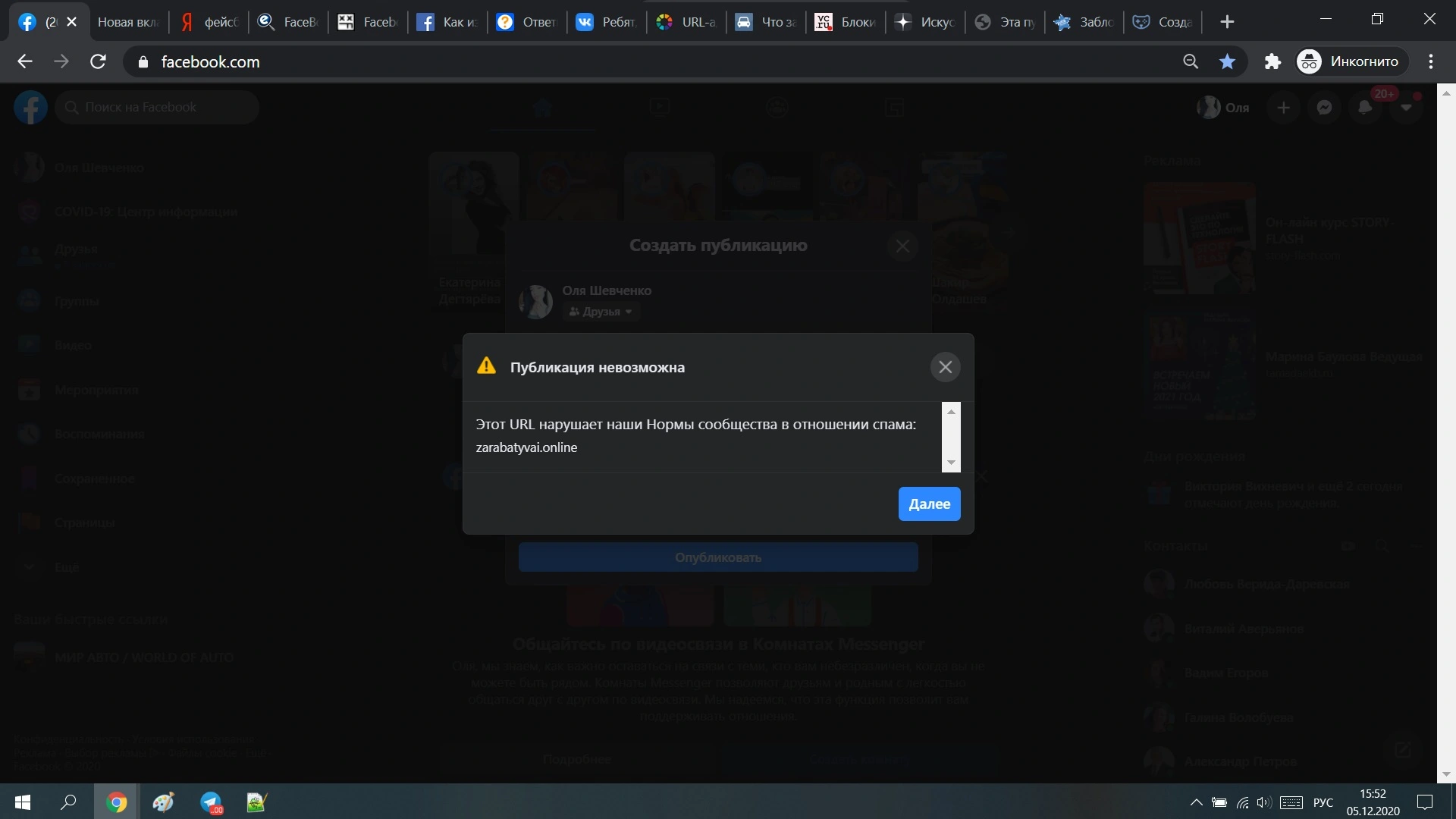Click the plus Create icon
The width and height of the screenshot is (1456, 819).
pyautogui.click(x=1283, y=108)
